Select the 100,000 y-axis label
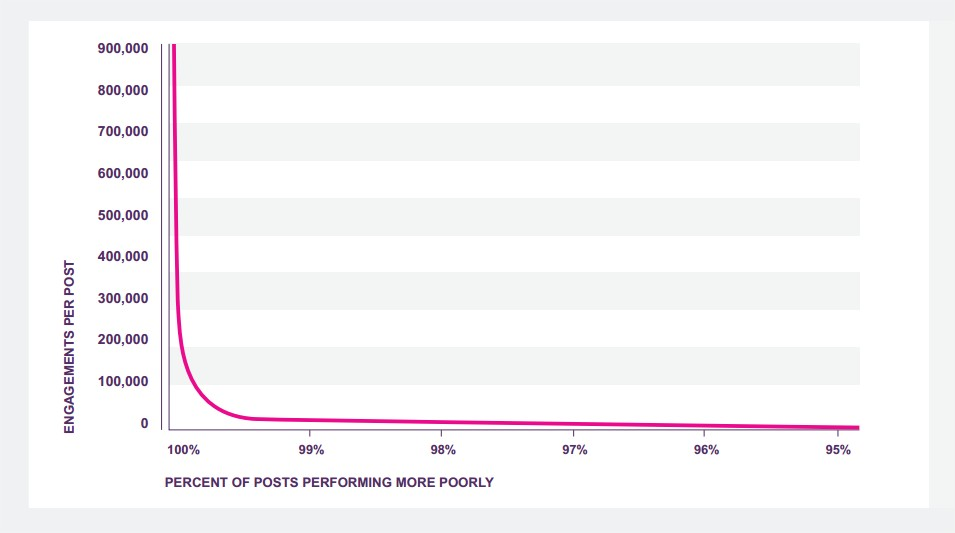 [x=123, y=381]
